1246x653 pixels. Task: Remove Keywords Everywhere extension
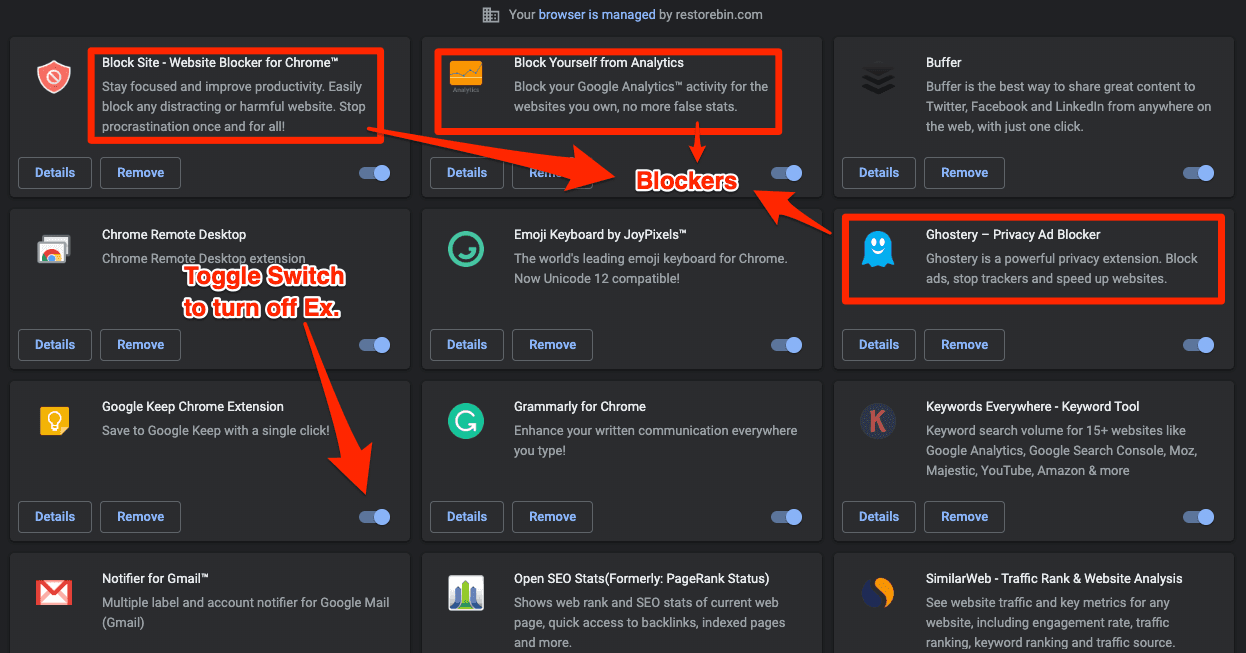click(x=964, y=517)
